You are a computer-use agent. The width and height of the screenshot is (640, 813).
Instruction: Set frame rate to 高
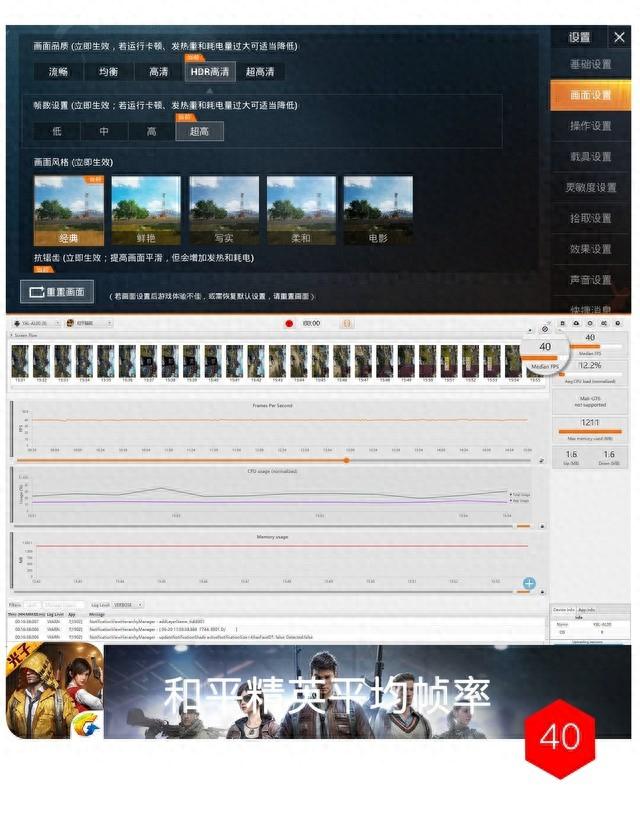151,131
